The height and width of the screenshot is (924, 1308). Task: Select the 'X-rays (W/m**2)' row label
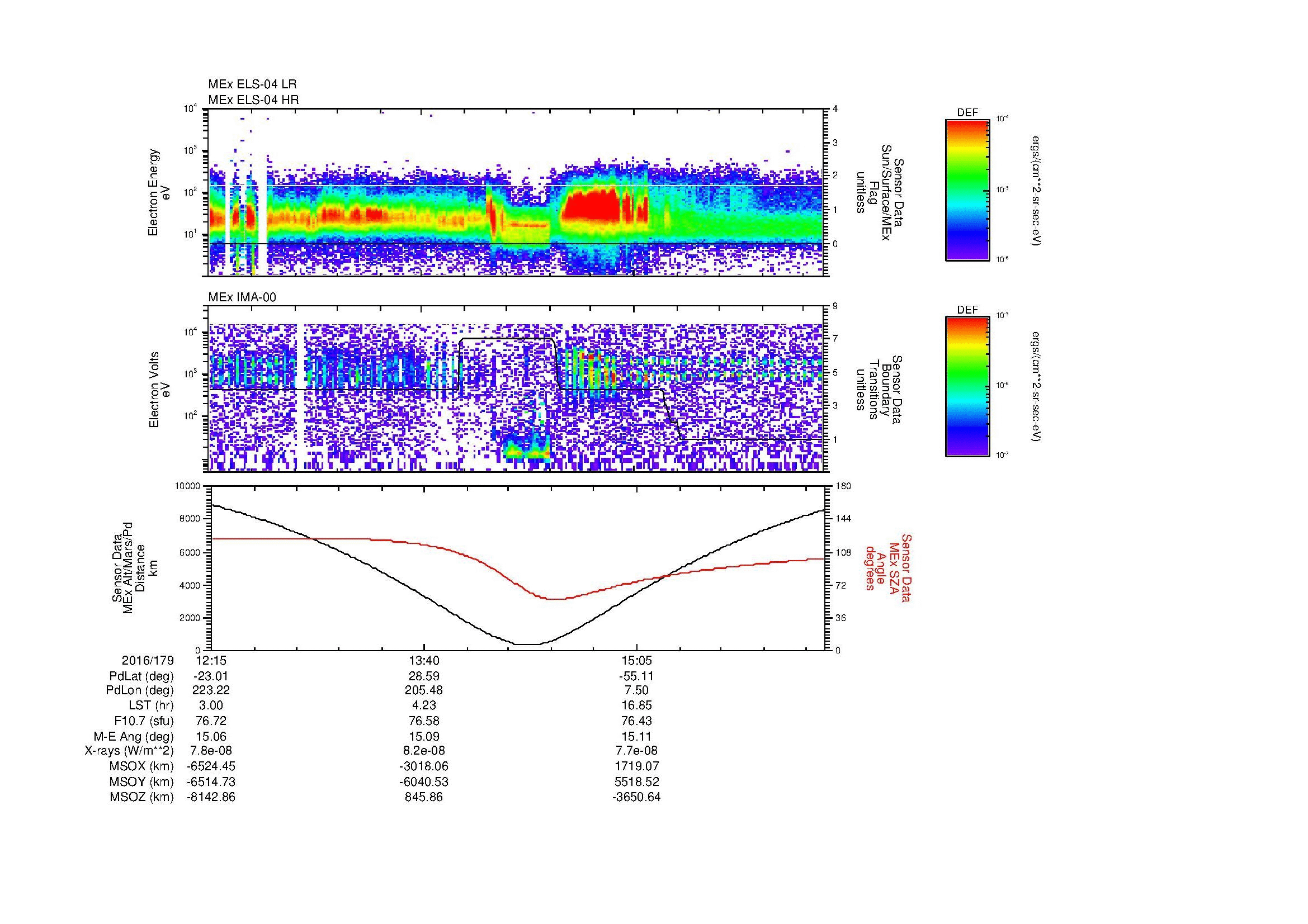129,751
